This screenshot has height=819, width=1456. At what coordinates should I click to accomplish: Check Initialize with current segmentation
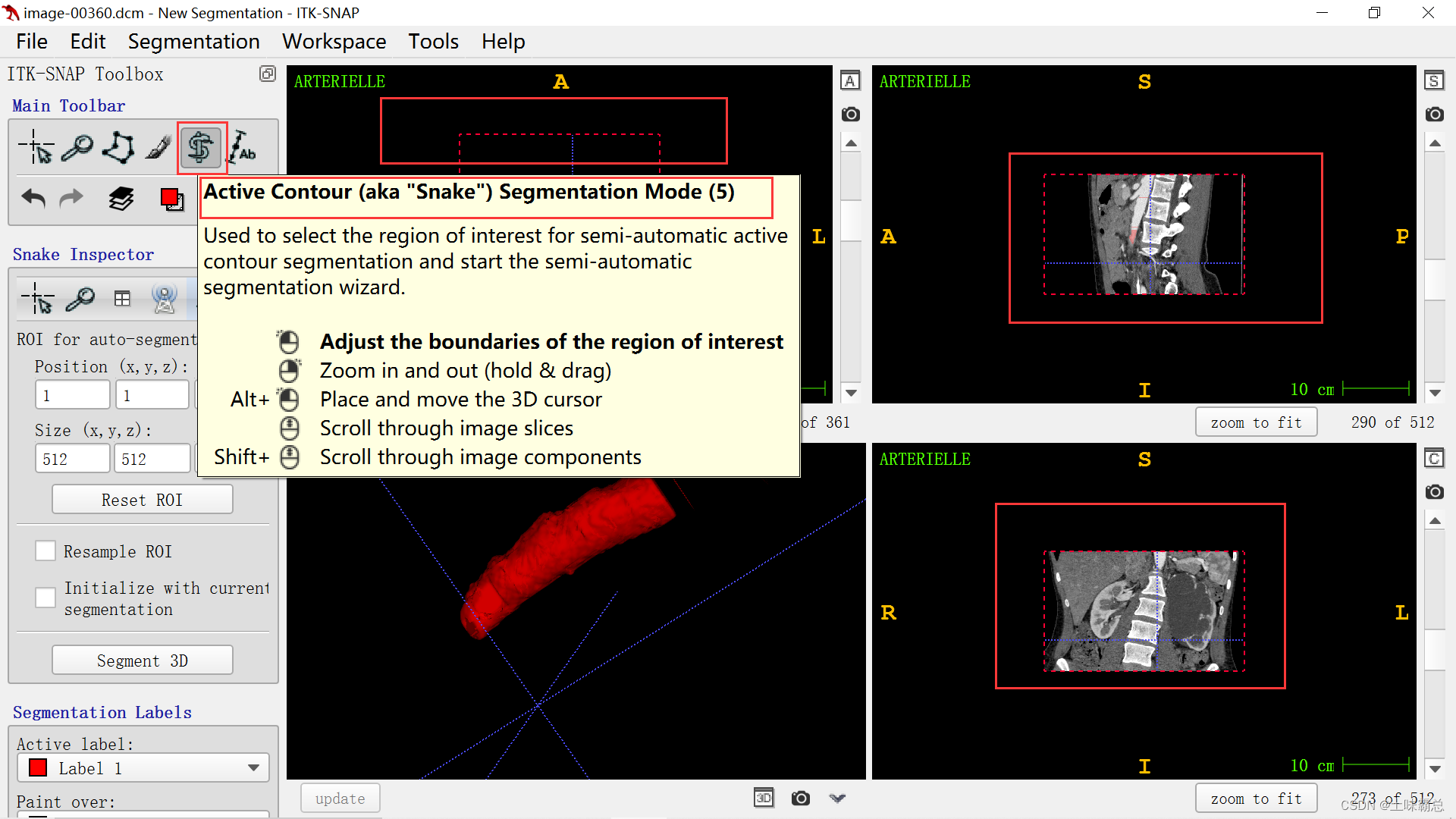point(45,598)
